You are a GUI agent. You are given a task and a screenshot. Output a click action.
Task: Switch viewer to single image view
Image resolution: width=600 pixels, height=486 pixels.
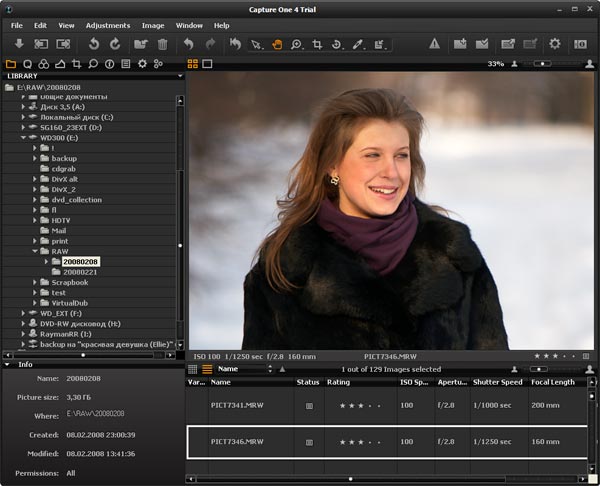(x=207, y=64)
